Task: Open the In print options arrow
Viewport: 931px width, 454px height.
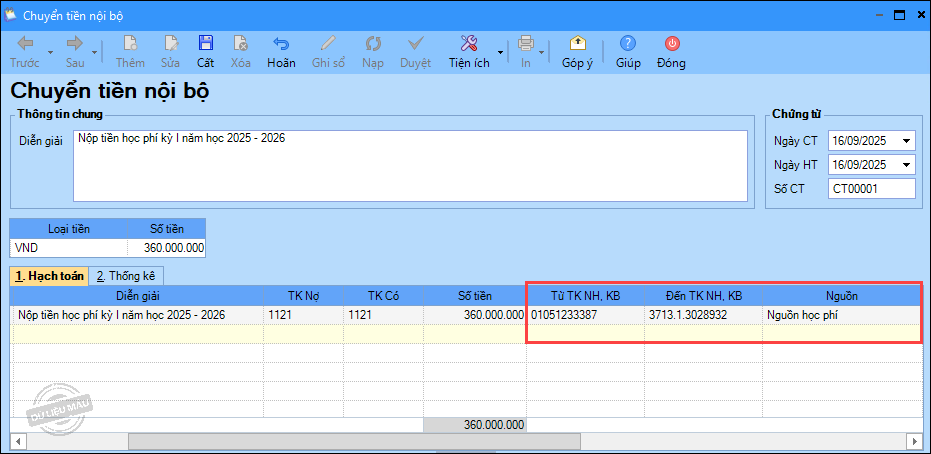Action: pos(542,50)
